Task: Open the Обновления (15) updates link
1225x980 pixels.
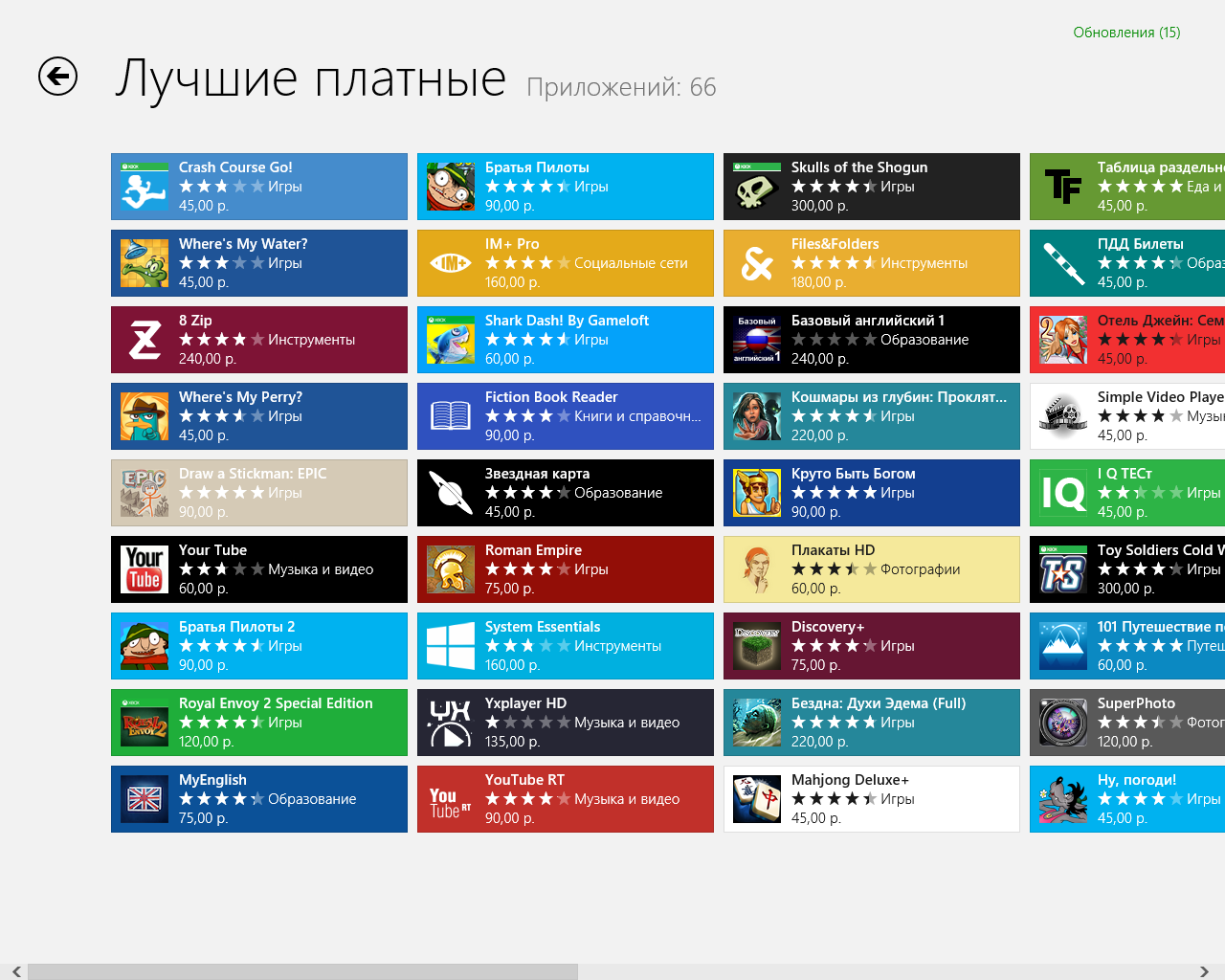Action: tap(1126, 33)
